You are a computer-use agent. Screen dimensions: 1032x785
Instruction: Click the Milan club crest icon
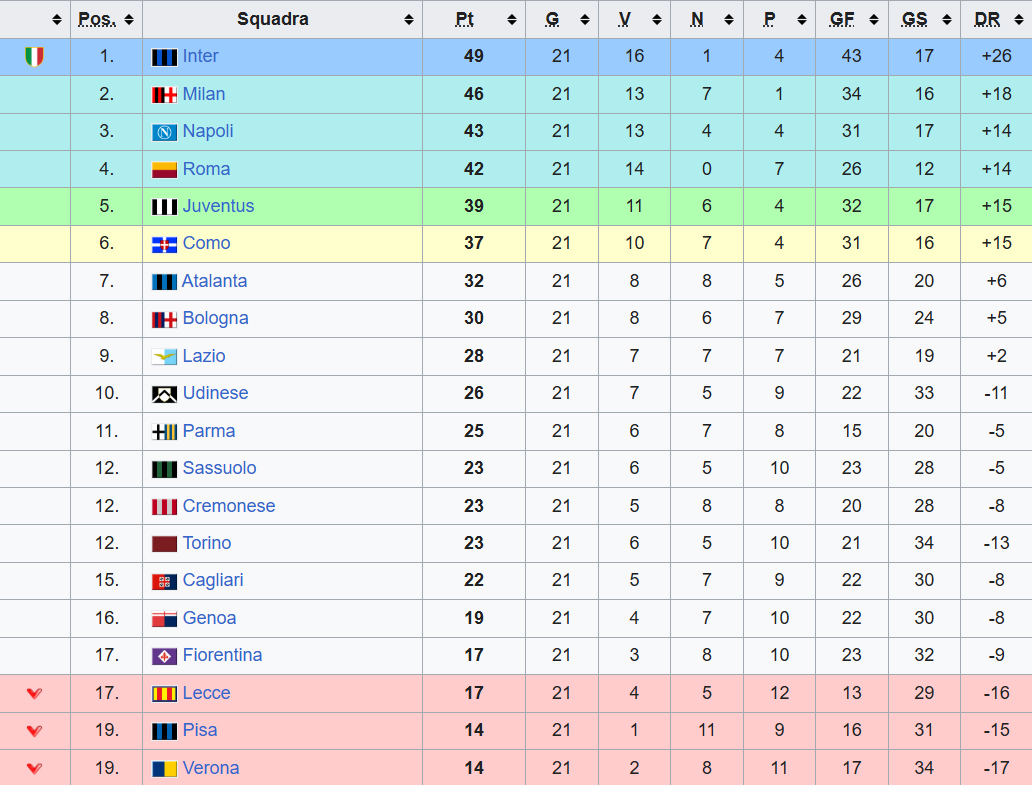coord(164,95)
